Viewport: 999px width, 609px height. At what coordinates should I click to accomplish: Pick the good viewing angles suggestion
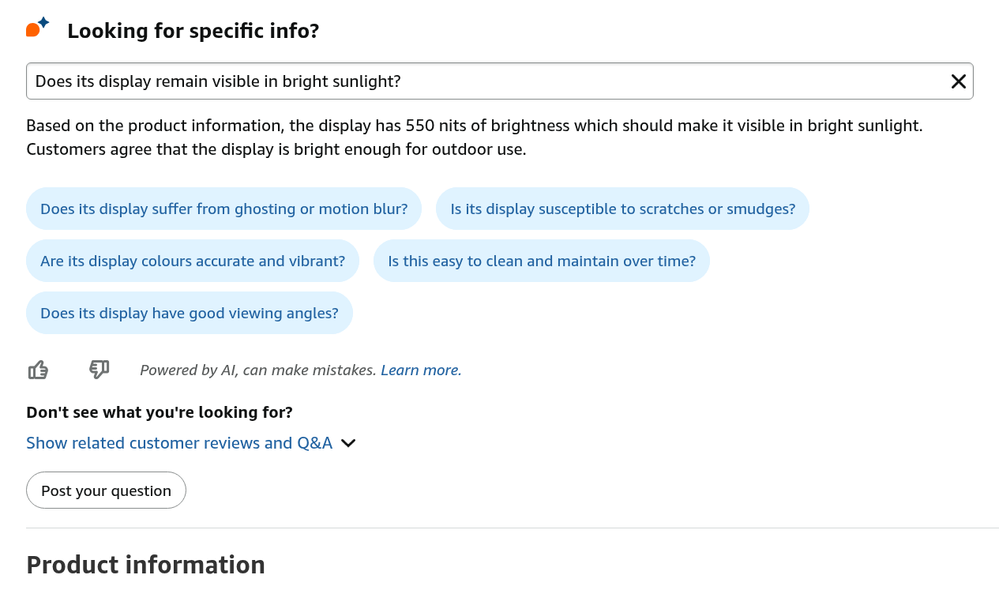click(x=189, y=313)
